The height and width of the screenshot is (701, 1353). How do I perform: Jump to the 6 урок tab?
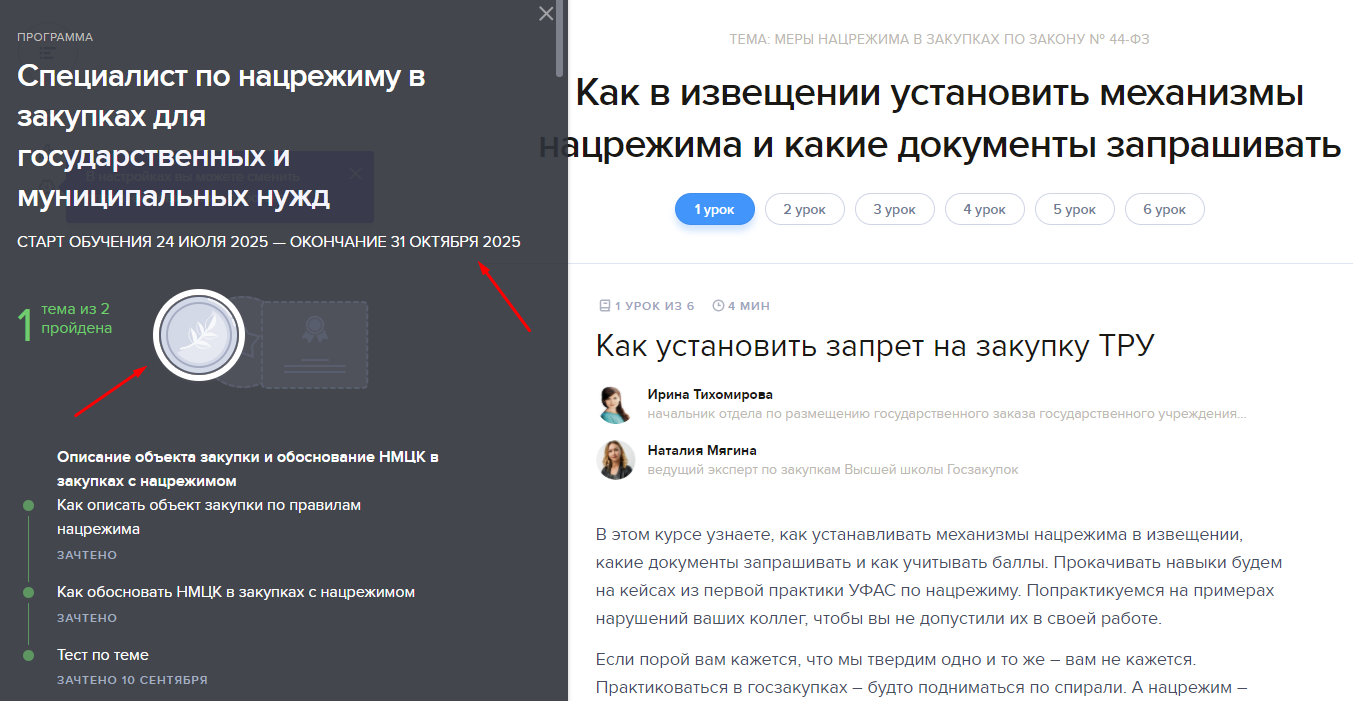coord(1164,209)
